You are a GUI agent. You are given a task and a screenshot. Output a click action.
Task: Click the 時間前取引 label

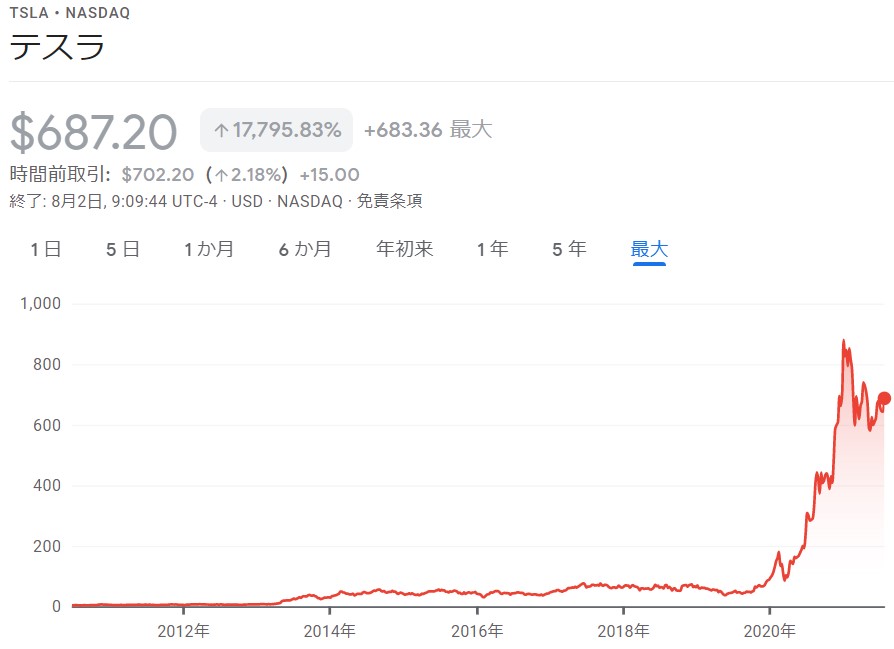click(60, 175)
